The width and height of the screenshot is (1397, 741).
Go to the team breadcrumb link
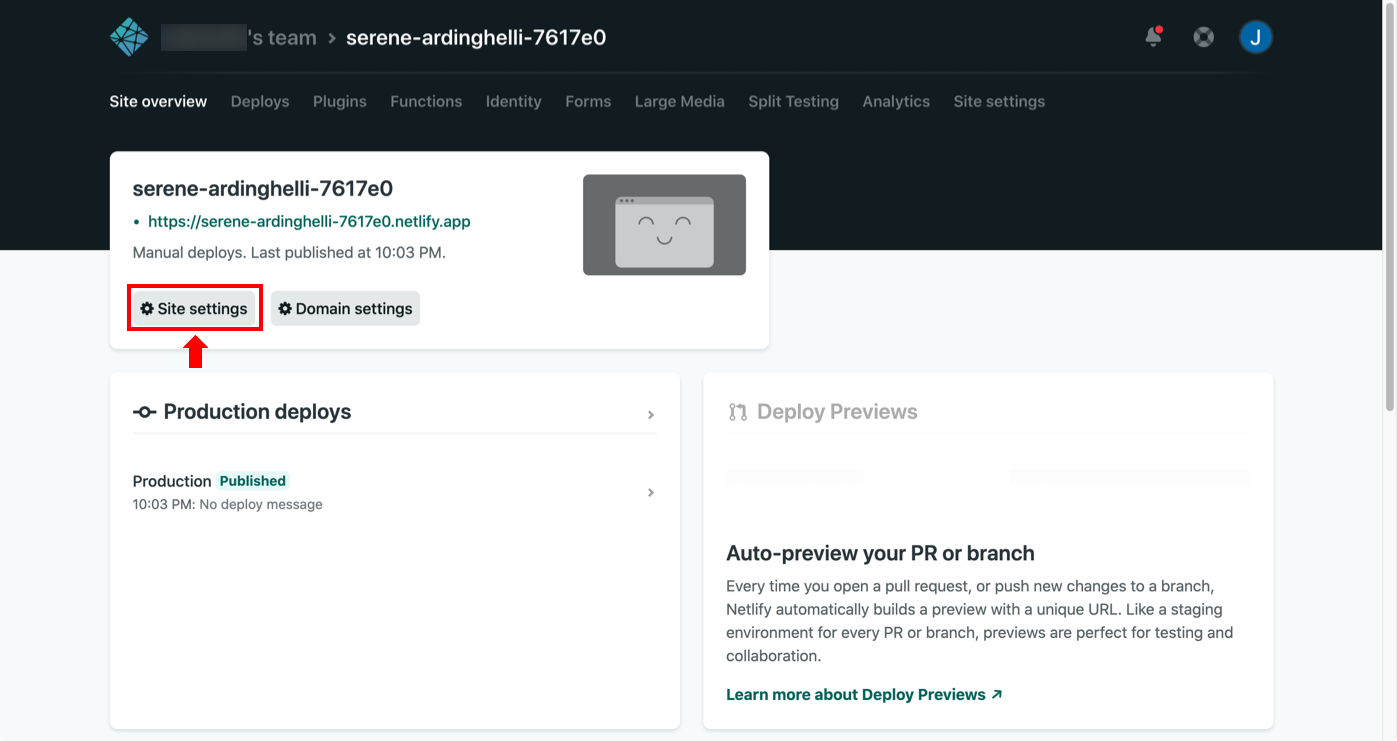pyautogui.click(x=239, y=38)
